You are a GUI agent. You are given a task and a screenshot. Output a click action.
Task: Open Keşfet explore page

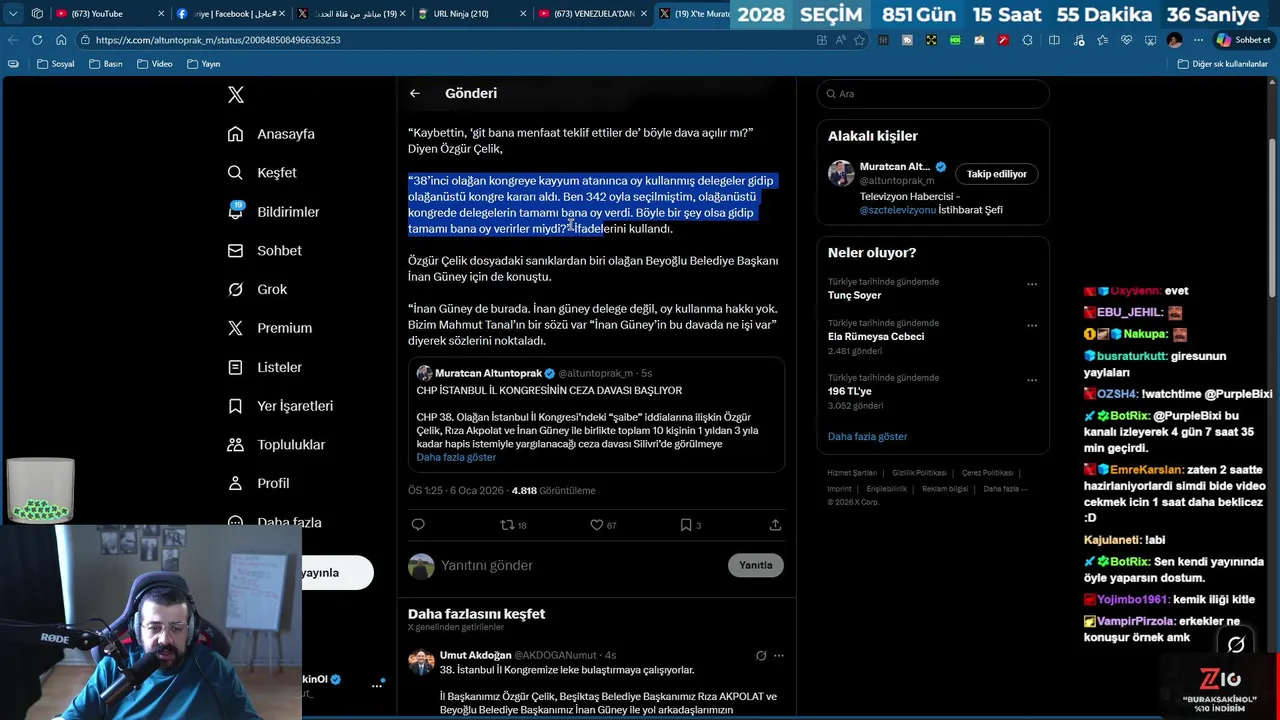262,173
